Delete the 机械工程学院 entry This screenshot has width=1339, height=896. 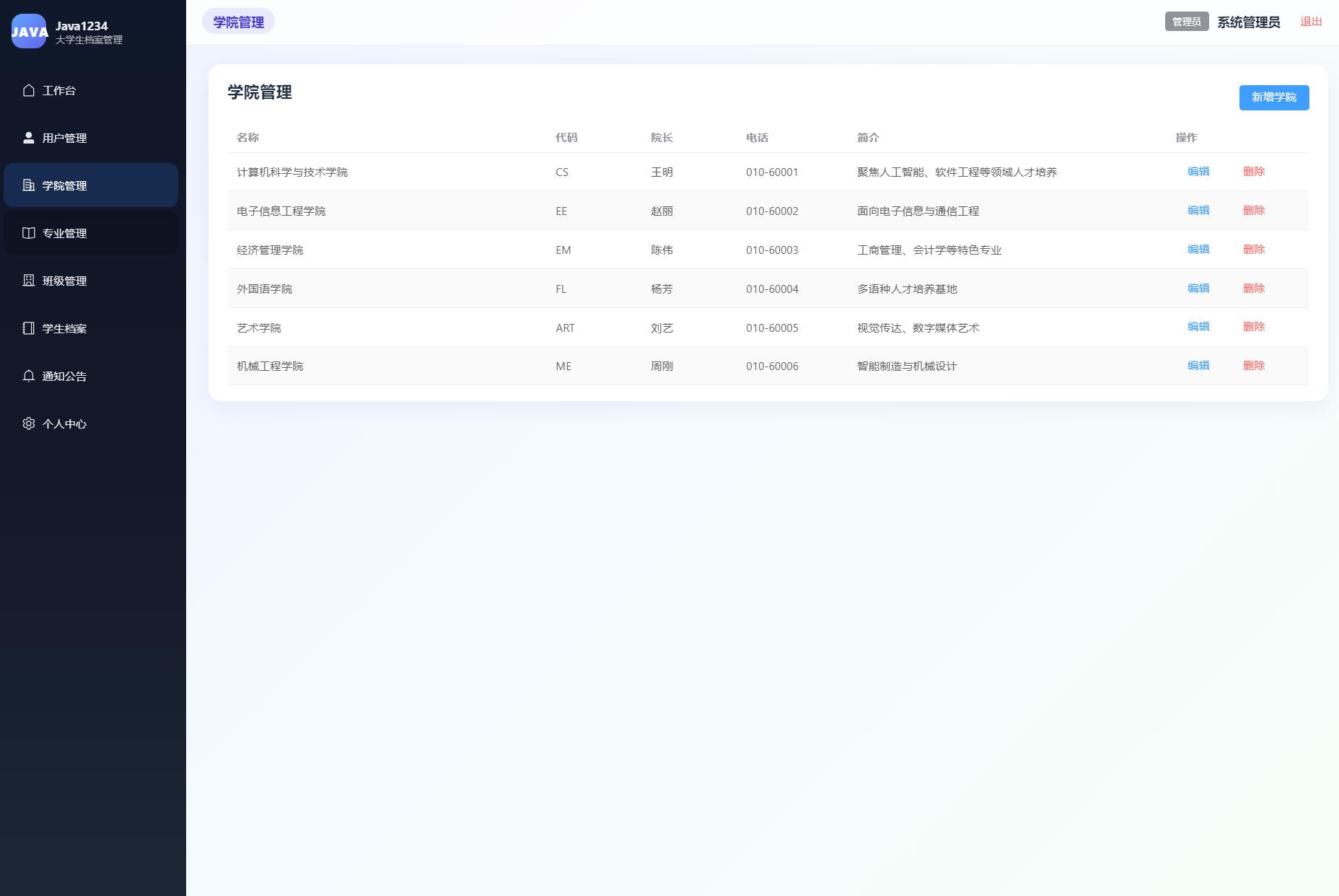[x=1254, y=366]
